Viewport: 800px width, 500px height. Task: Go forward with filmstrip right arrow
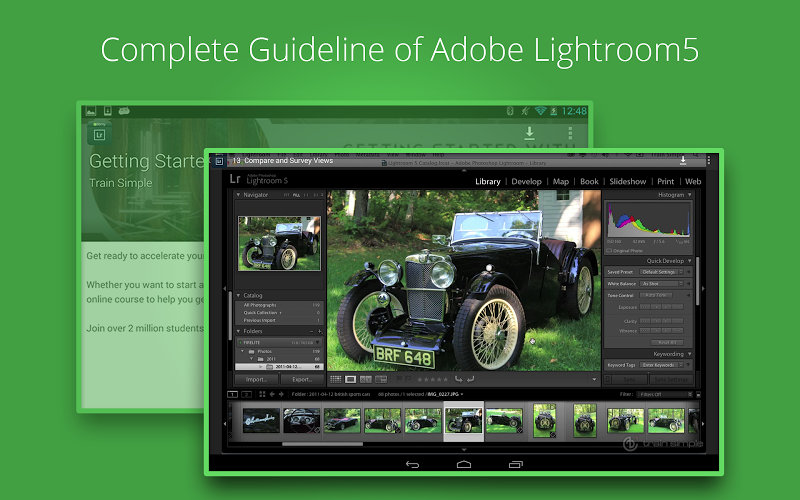point(281,394)
